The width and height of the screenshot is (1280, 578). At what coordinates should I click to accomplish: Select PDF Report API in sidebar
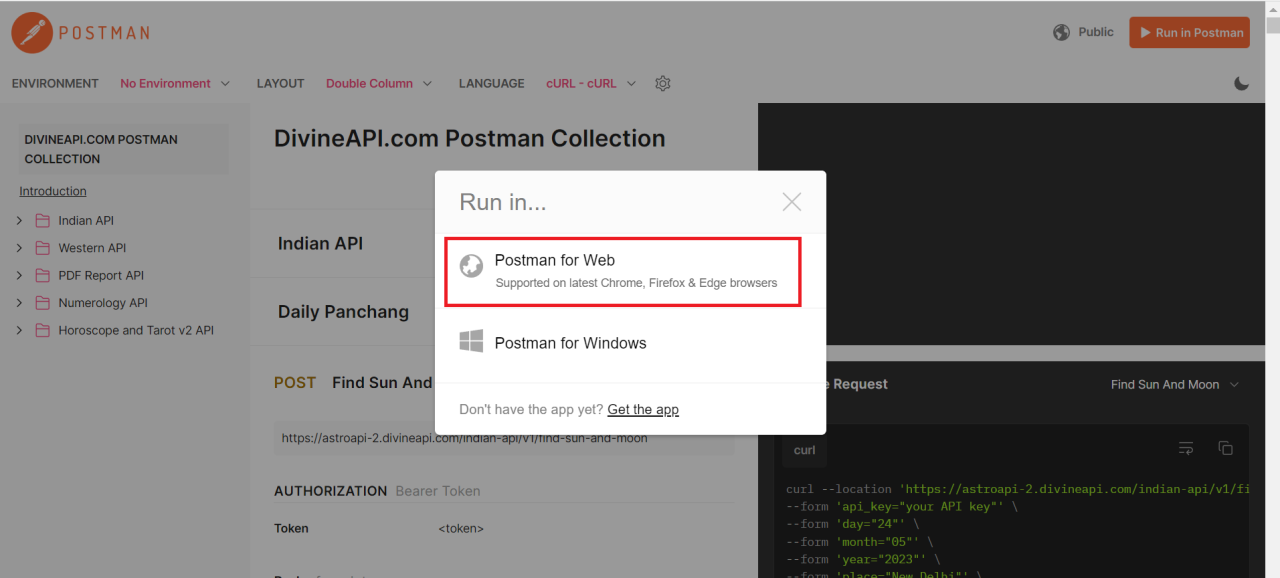click(101, 275)
